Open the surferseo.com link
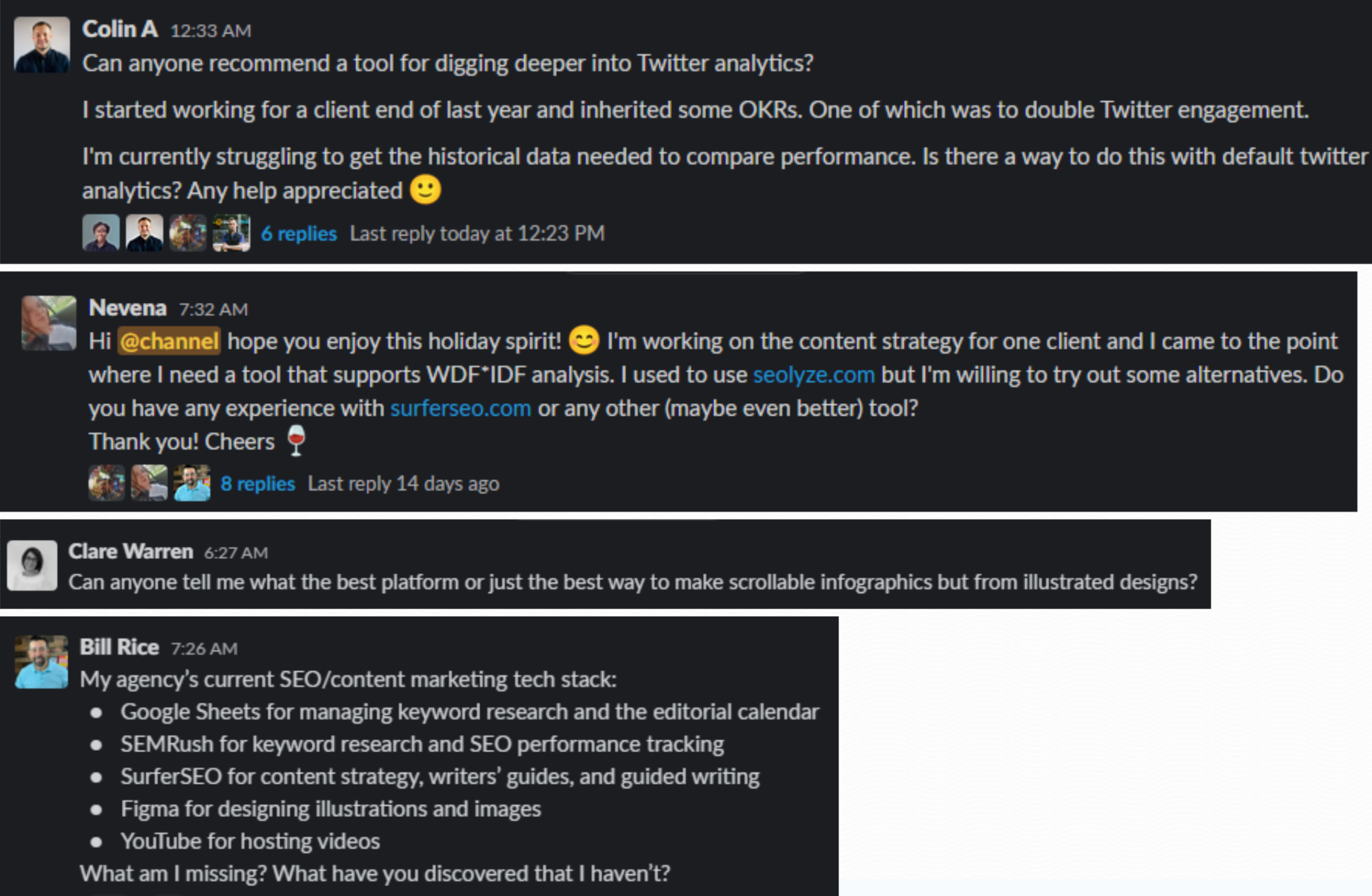The image size is (1372, 896). pyautogui.click(x=460, y=408)
